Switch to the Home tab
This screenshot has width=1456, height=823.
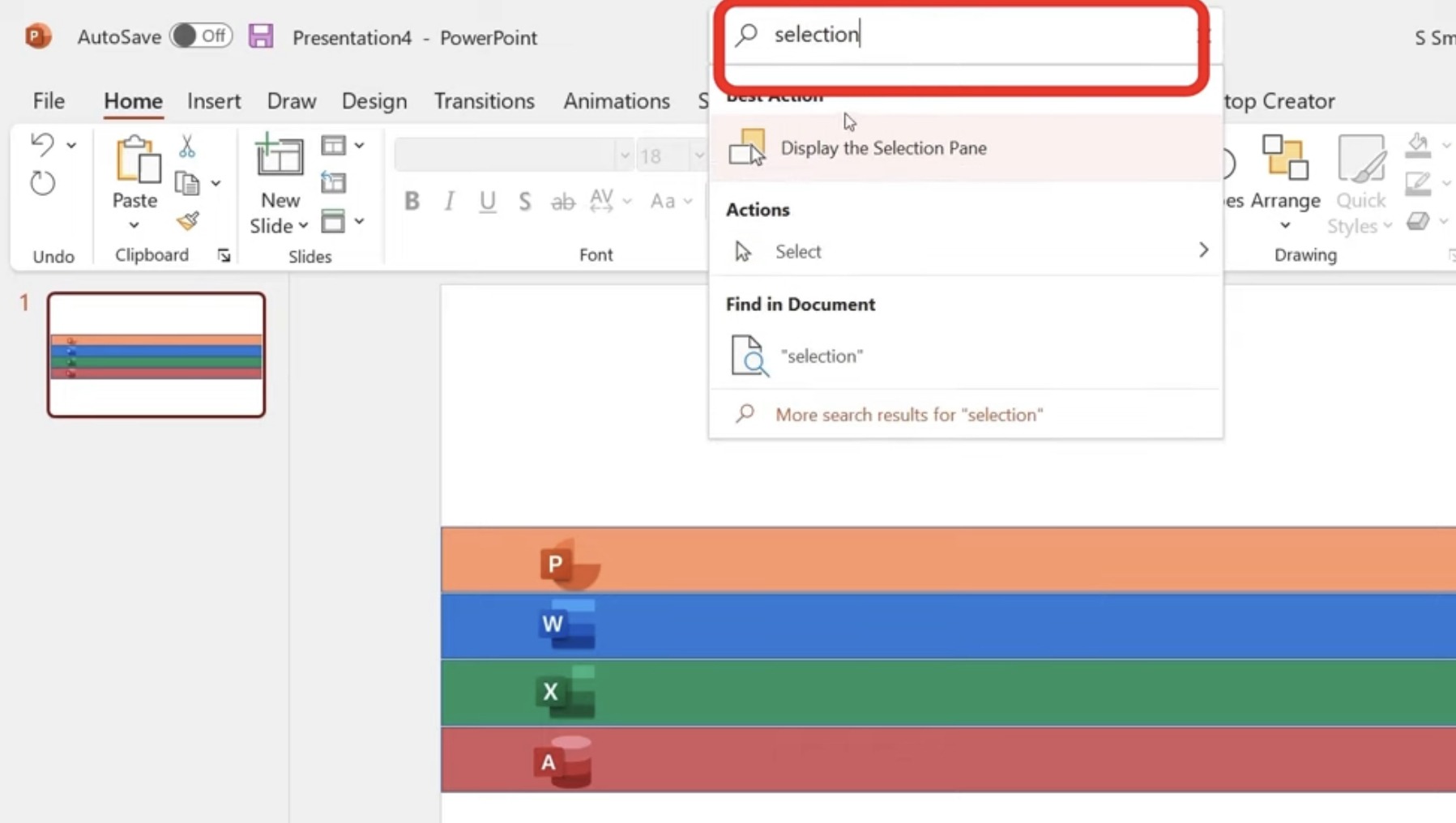tap(133, 101)
